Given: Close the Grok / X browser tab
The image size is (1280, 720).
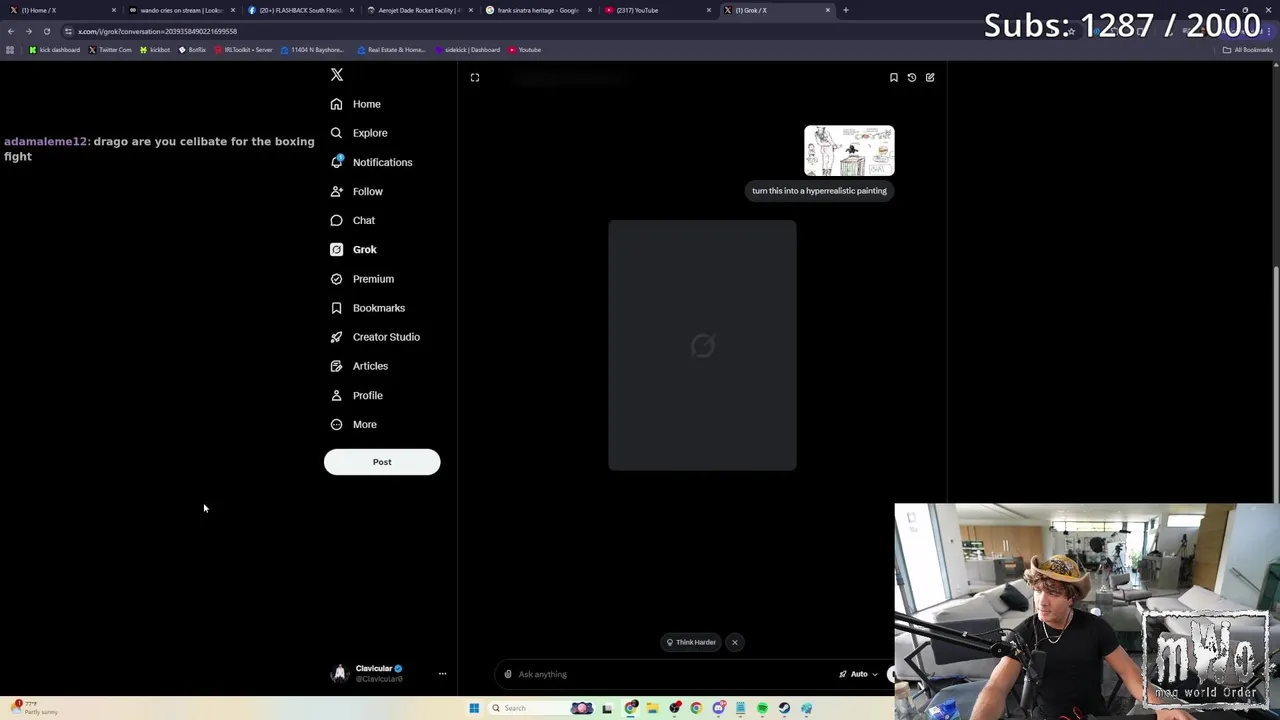Looking at the screenshot, I should [x=828, y=10].
